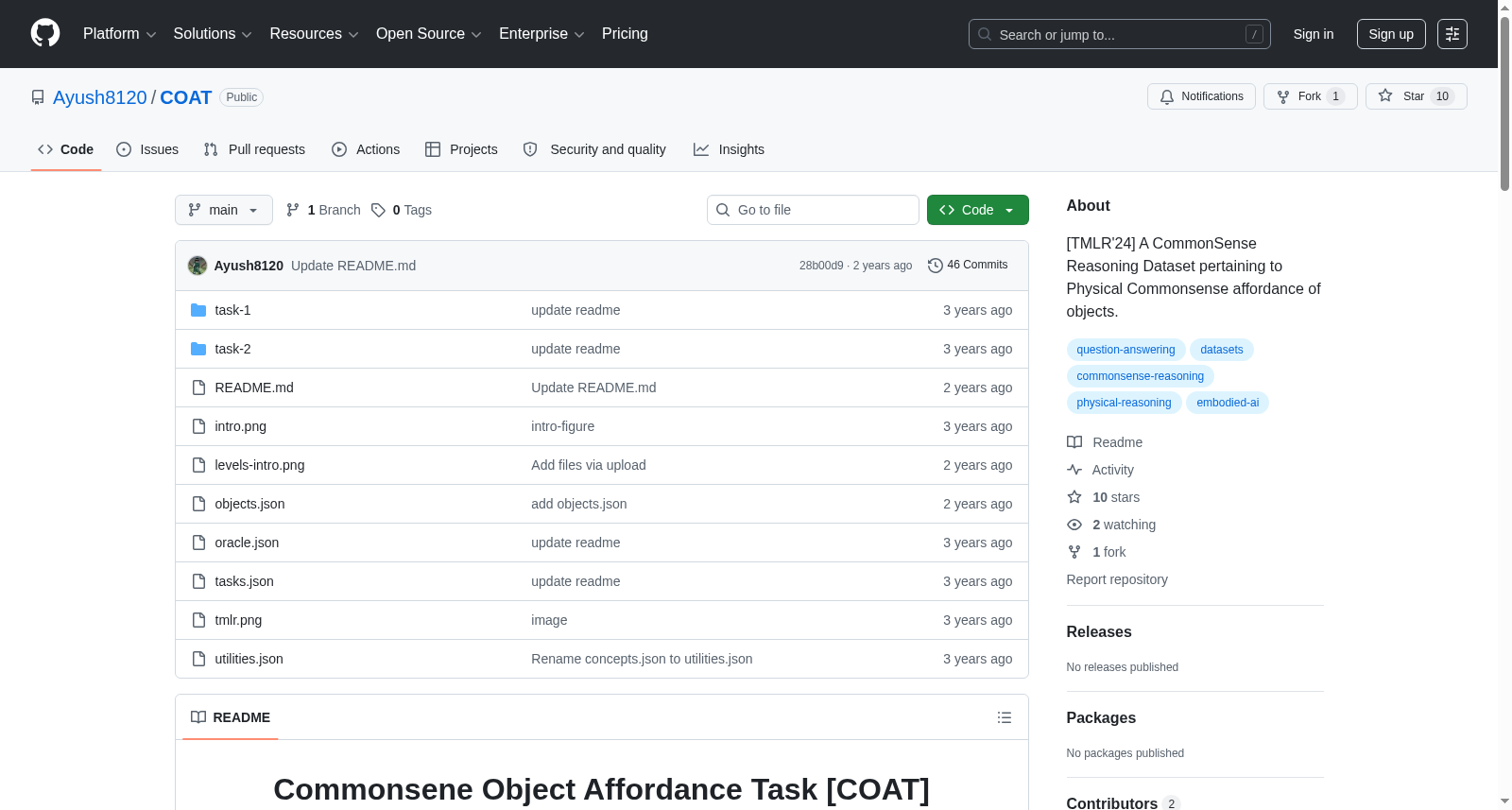Click the file icon next to oracle.json
The image size is (1512, 810).
click(198, 543)
